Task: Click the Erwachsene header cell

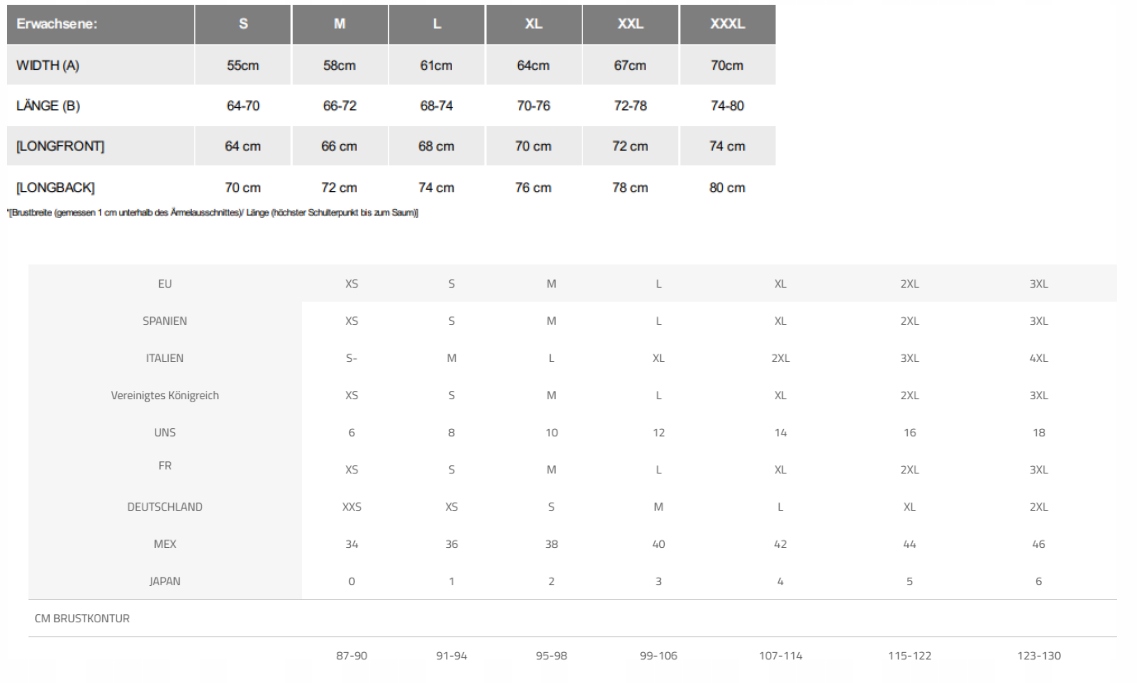Action: click(x=100, y=24)
